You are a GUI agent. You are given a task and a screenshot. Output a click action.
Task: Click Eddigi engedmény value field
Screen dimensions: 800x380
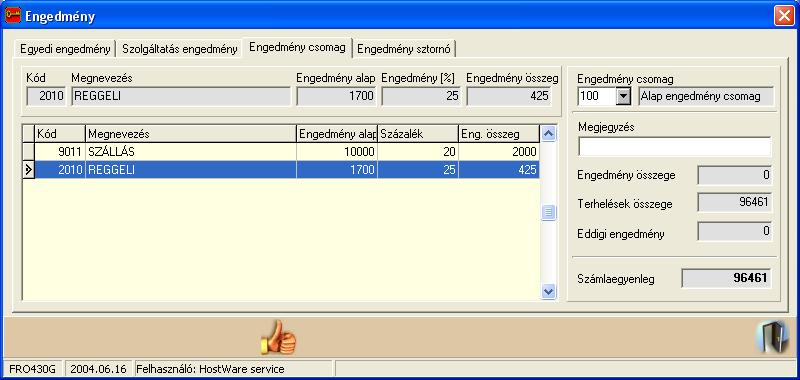coord(735,232)
